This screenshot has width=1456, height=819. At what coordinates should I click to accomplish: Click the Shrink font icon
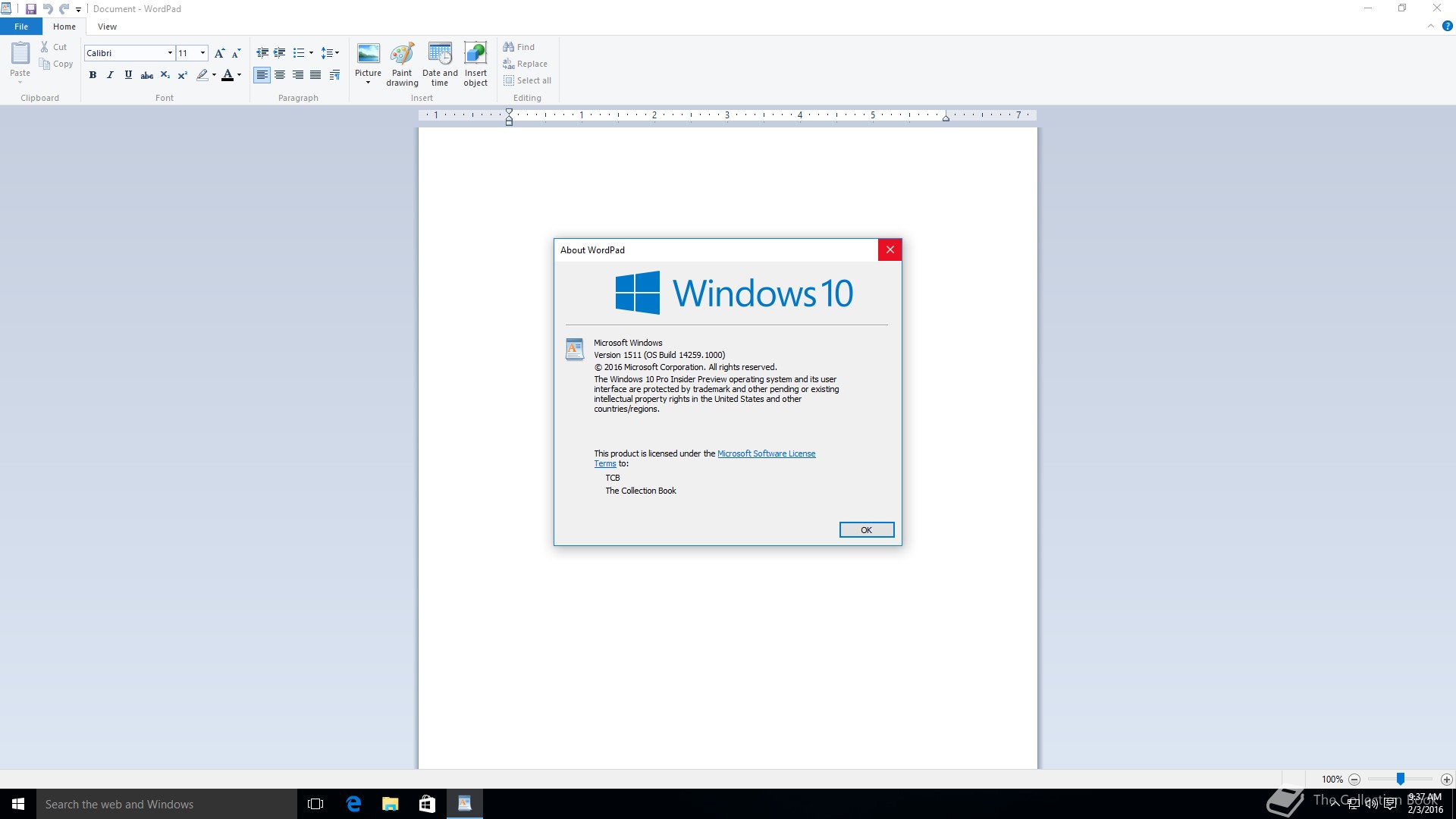[x=237, y=53]
